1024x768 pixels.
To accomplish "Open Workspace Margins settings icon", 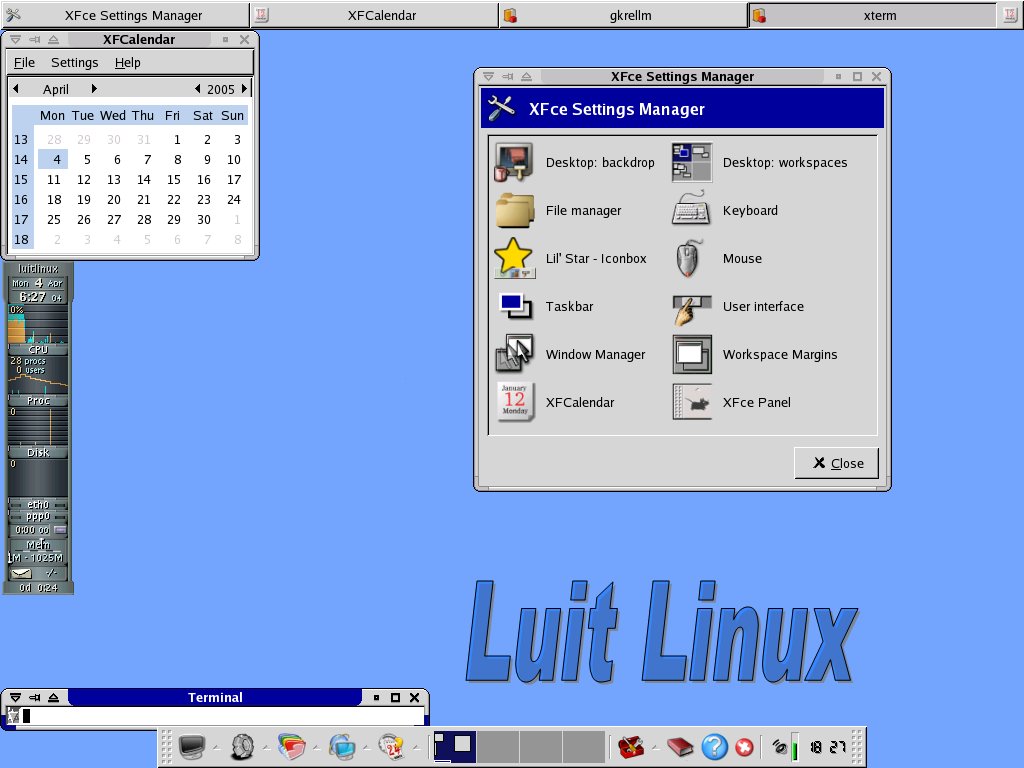I will (x=692, y=354).
